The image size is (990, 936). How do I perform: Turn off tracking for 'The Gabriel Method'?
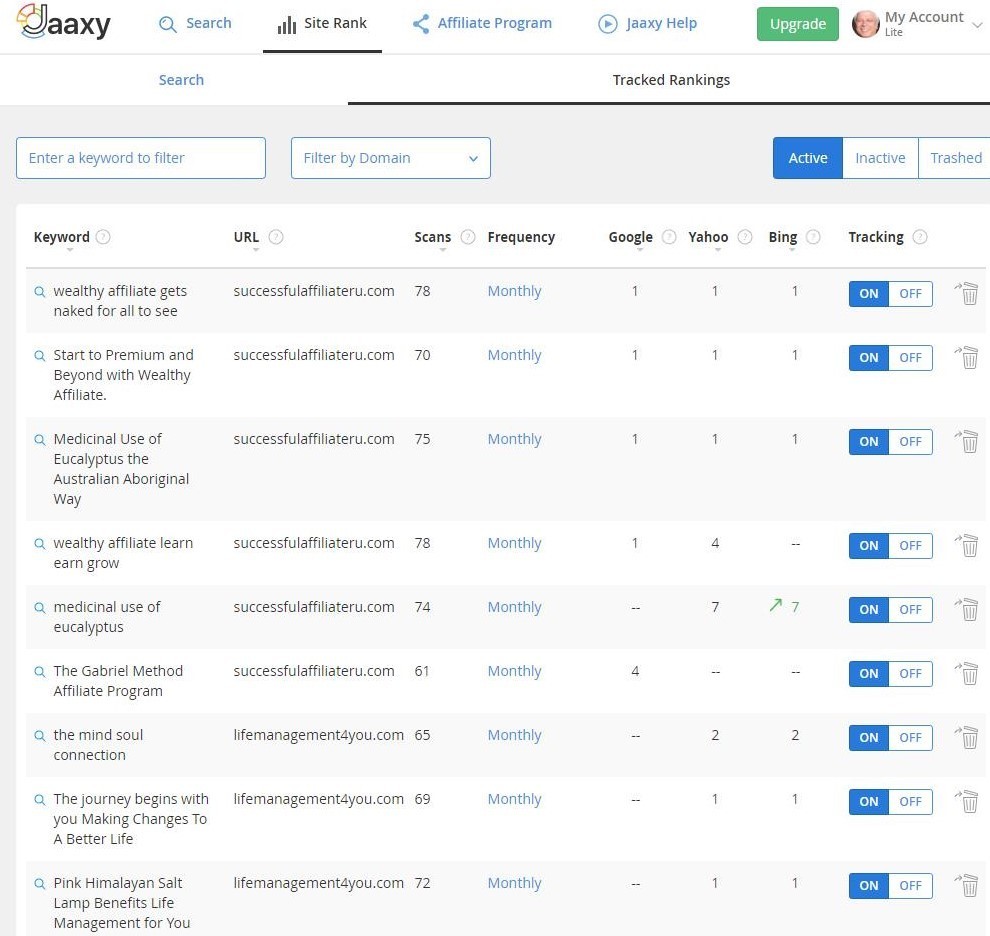pyautogui.click(x=910, y=674)
